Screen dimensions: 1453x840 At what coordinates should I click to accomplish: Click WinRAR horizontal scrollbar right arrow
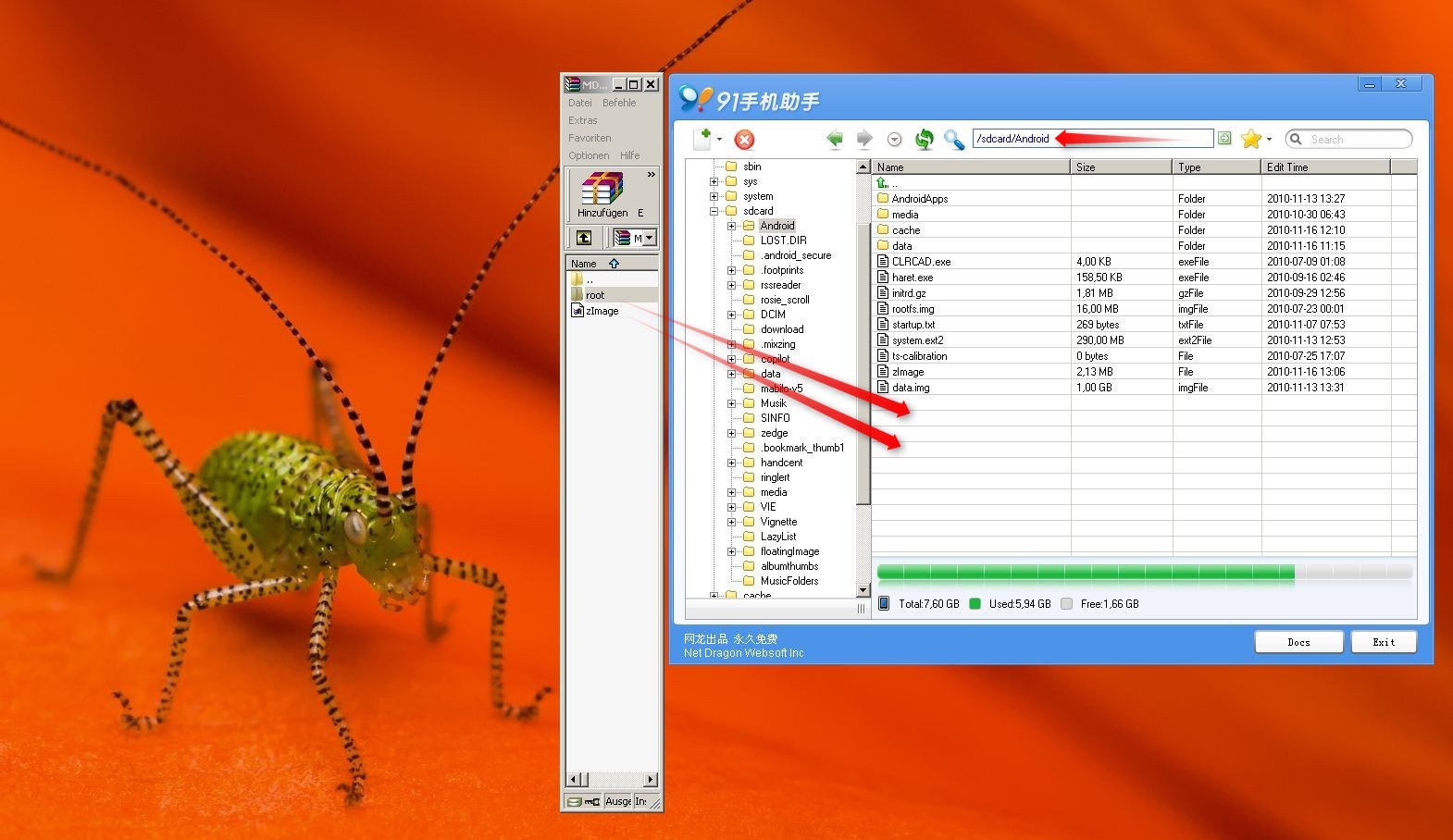pos(651,779)
